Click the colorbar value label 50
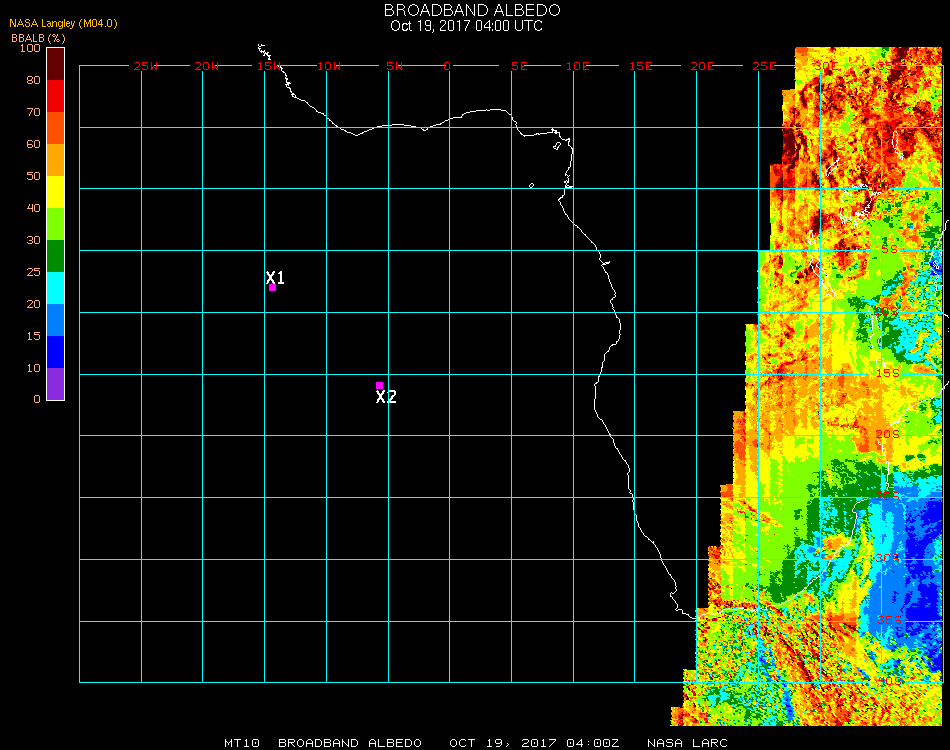 pyautogui.click(x=33, y=176)
